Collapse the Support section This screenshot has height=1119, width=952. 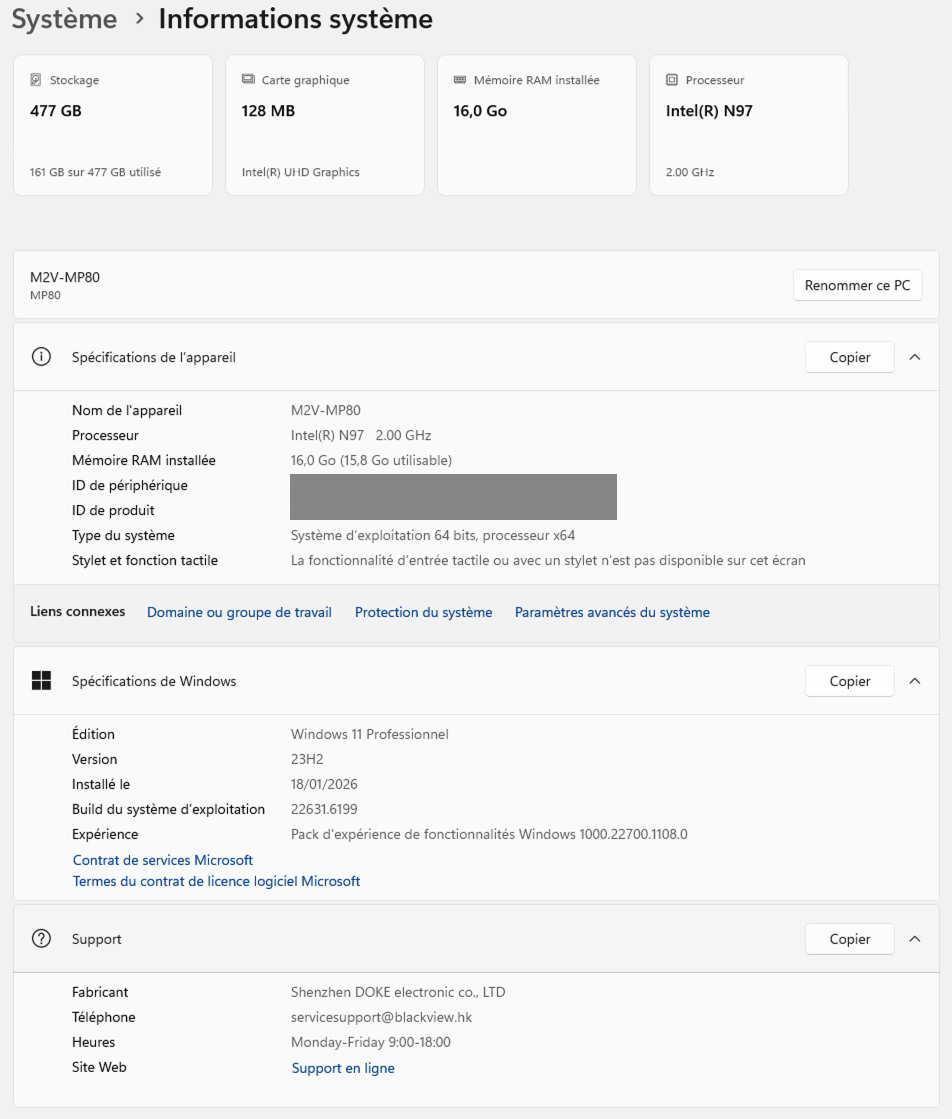915,938
